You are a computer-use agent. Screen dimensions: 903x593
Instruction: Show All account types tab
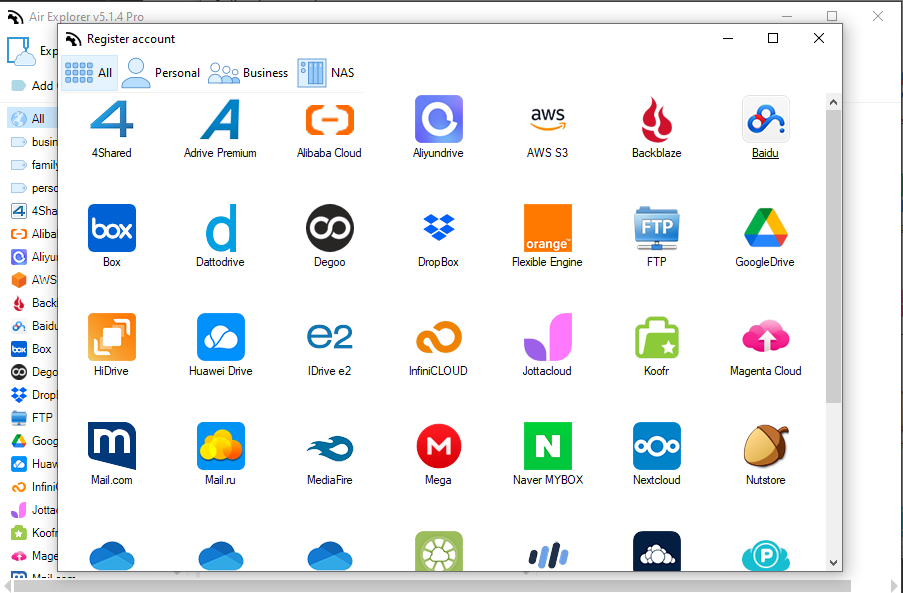click(x=89, y=73)
